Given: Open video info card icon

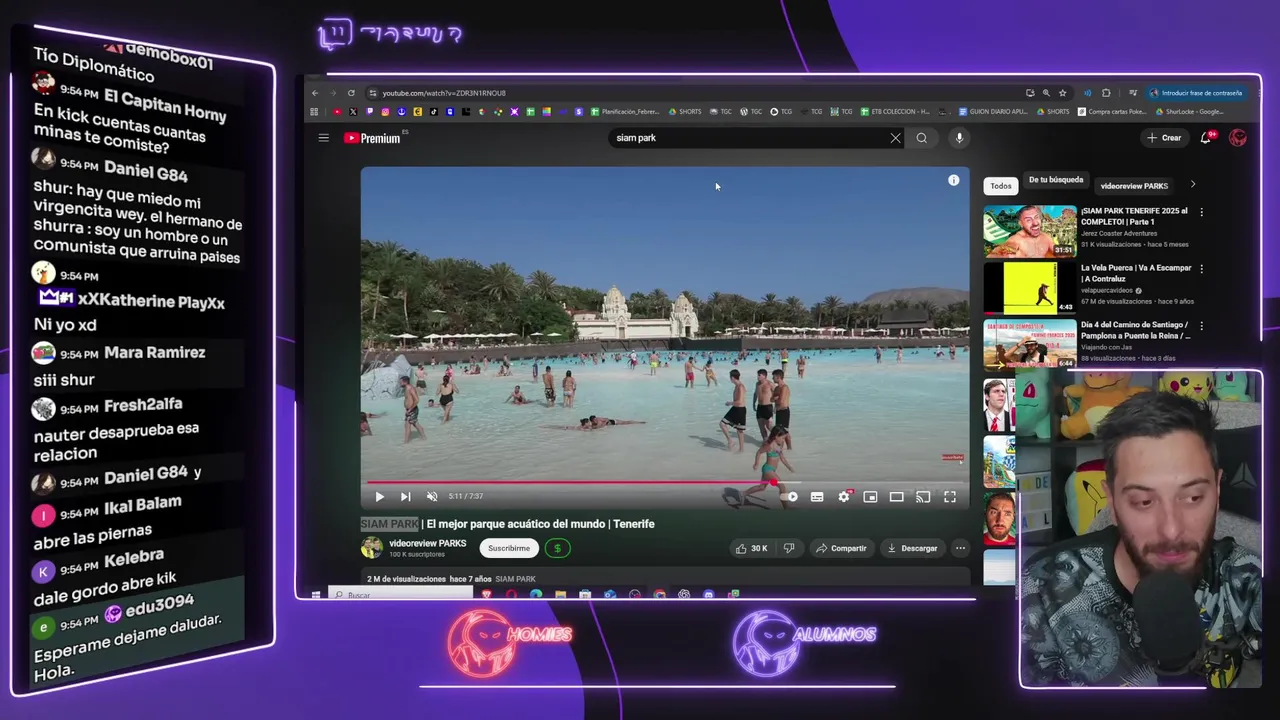Looking at the screenshot, I should coord(953,180).
